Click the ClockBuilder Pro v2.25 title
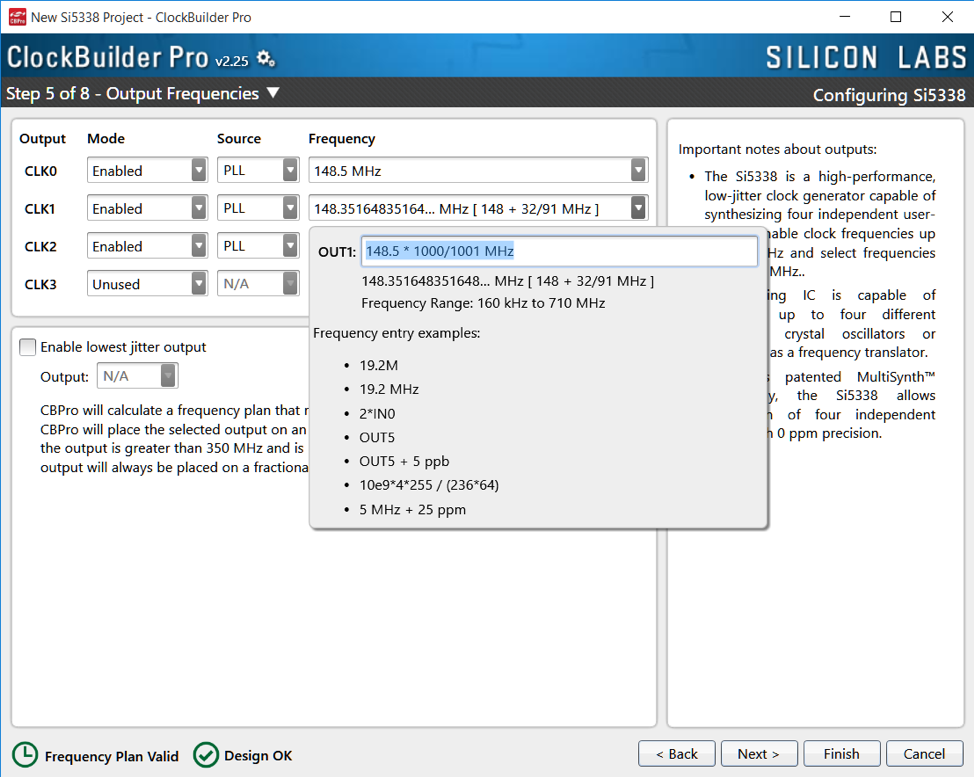Screen dimensions: 974x777 (x=127, y=58)
